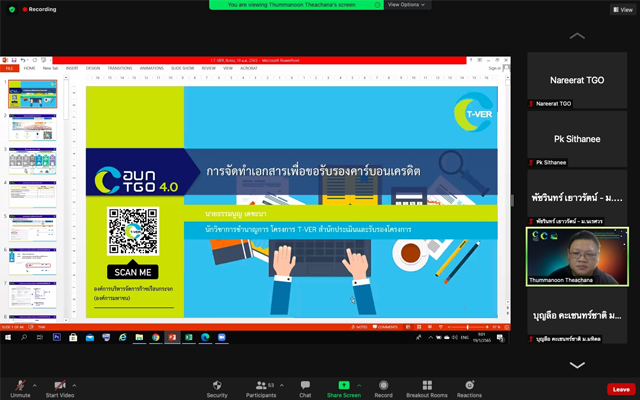Select slide 2 thumbnail
640x400 pixels.
point(33,127)
